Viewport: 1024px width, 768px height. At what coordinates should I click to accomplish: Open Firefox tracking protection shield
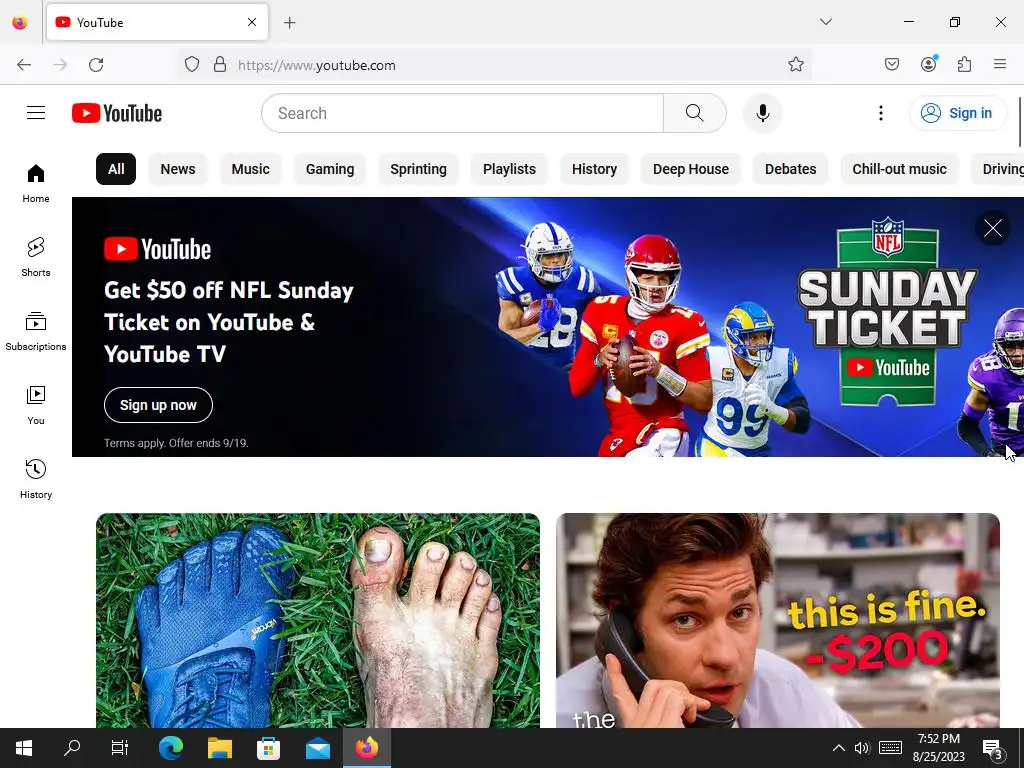191,65
